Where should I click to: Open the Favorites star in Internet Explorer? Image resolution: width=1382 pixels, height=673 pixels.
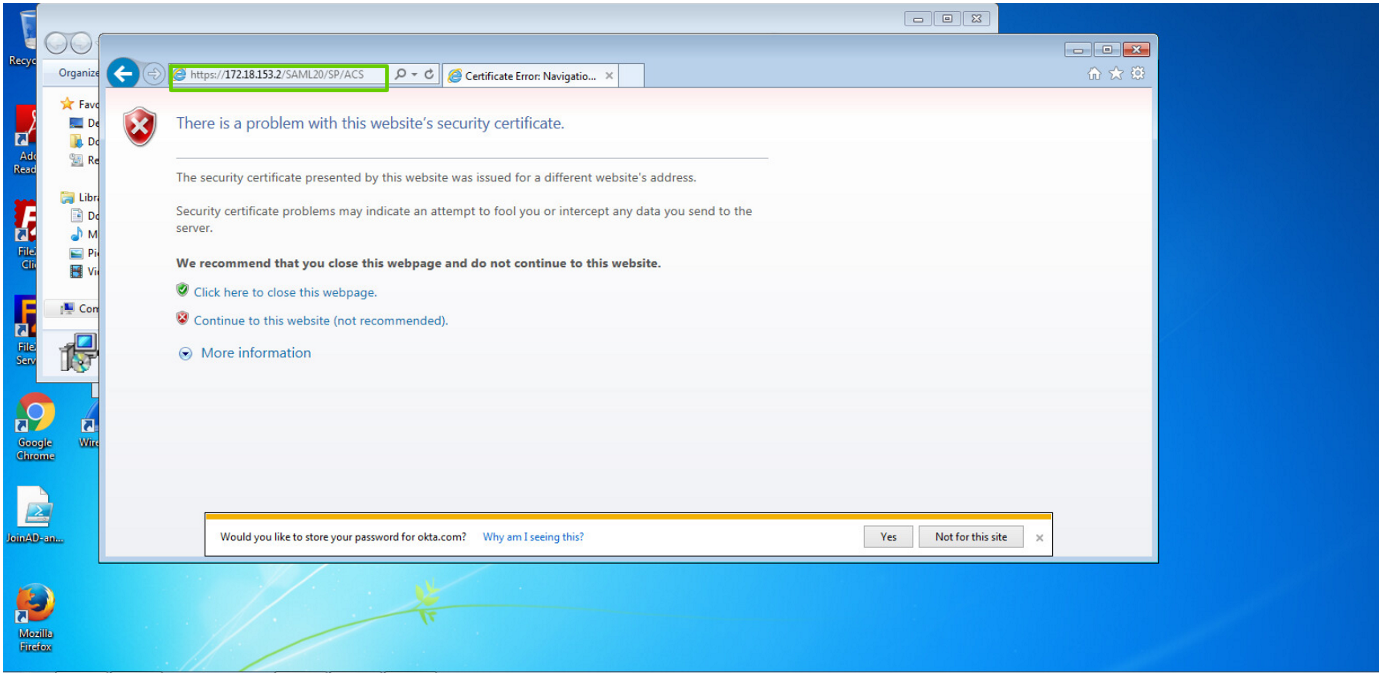click(1116, 74)
